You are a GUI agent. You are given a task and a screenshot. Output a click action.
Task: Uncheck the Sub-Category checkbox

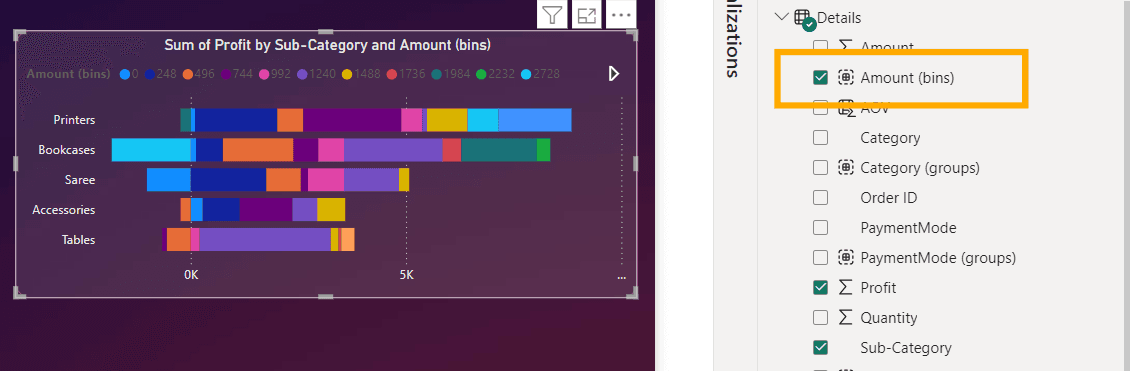pyautogui.click(x=820, y=347)
